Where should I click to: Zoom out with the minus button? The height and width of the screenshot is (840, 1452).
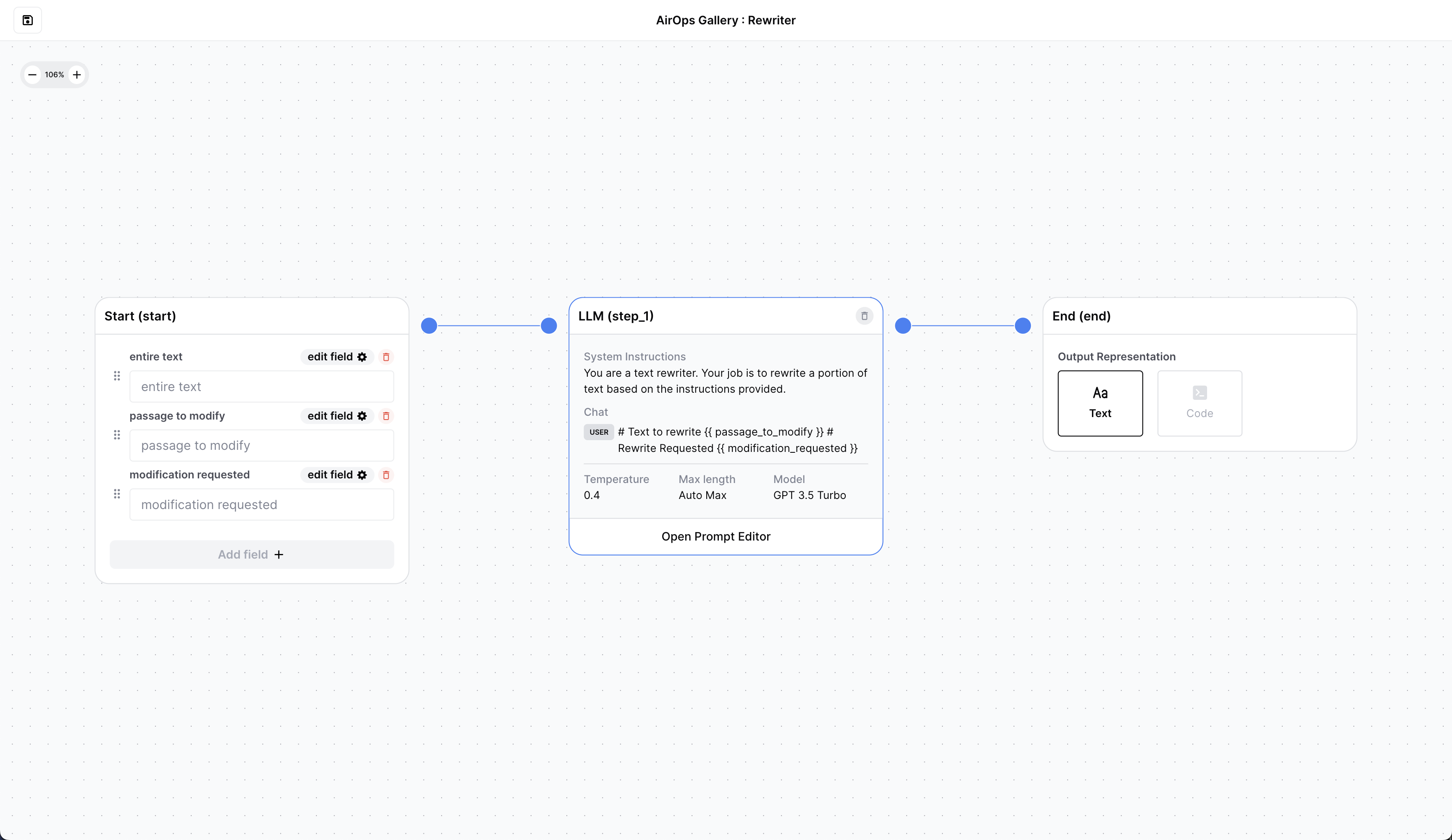pyautogui.click(x=32, y=75)
